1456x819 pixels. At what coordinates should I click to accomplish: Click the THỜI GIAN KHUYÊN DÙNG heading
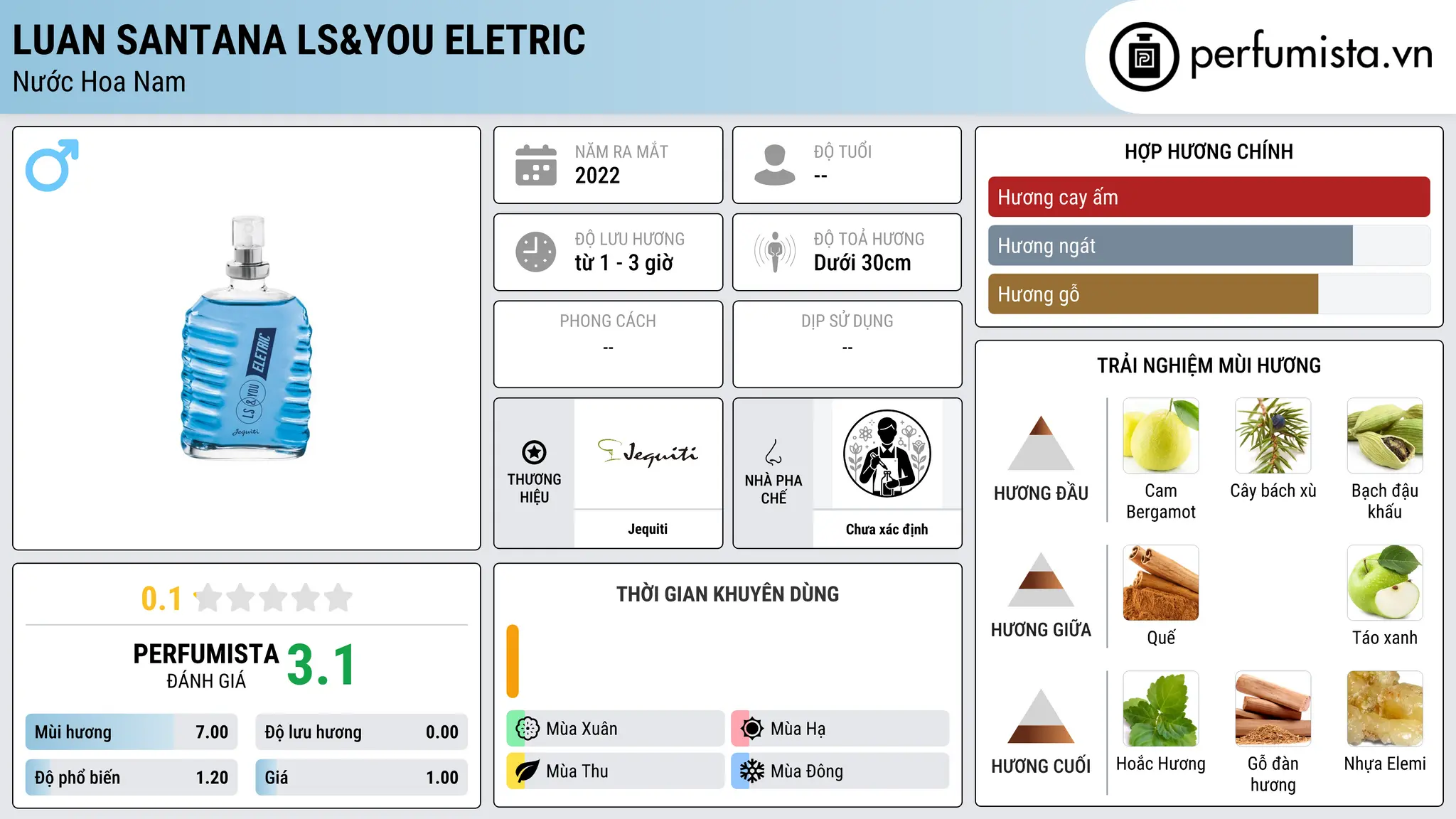(727, 594)
